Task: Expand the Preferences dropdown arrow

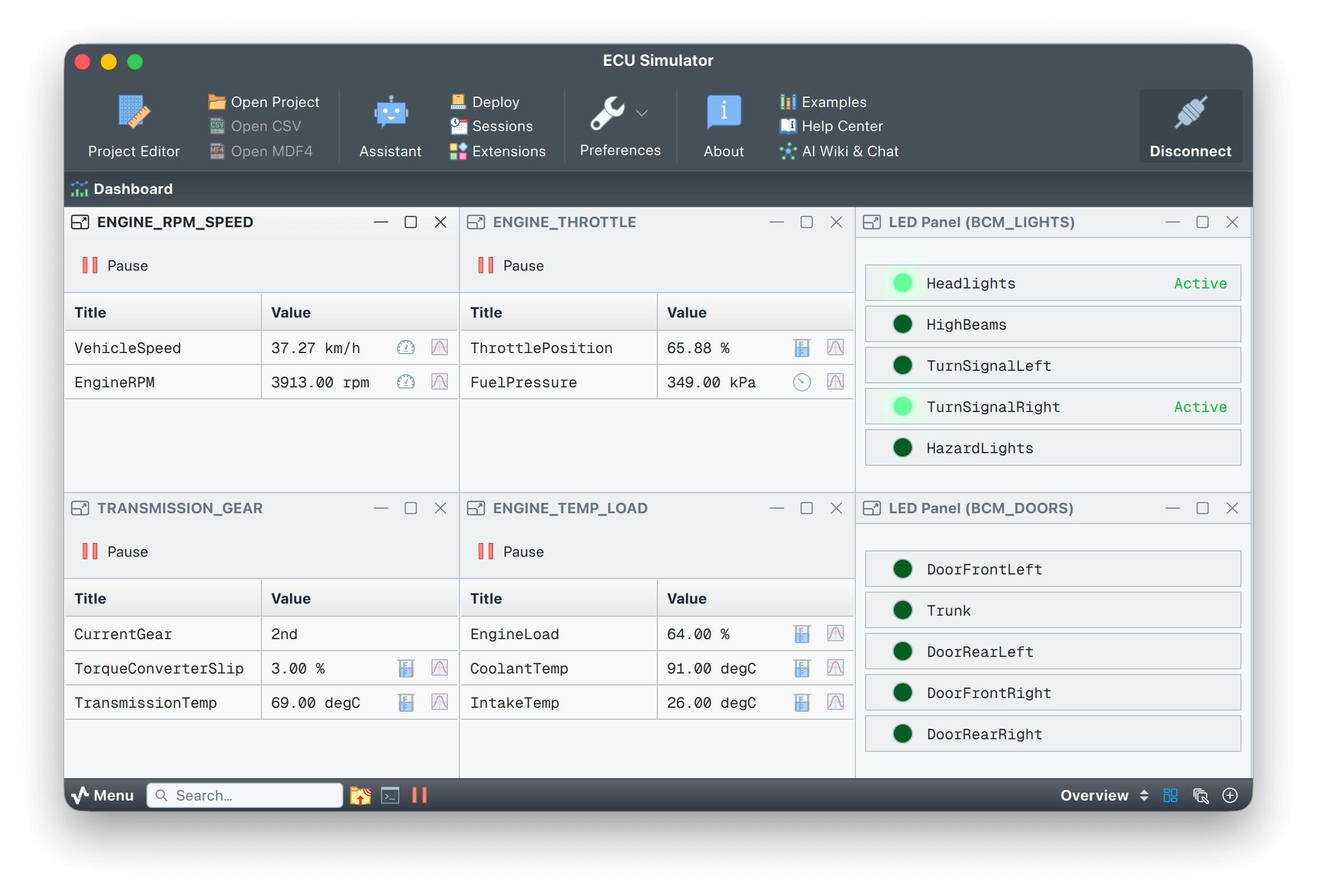Action: click(x=642, y=113)
